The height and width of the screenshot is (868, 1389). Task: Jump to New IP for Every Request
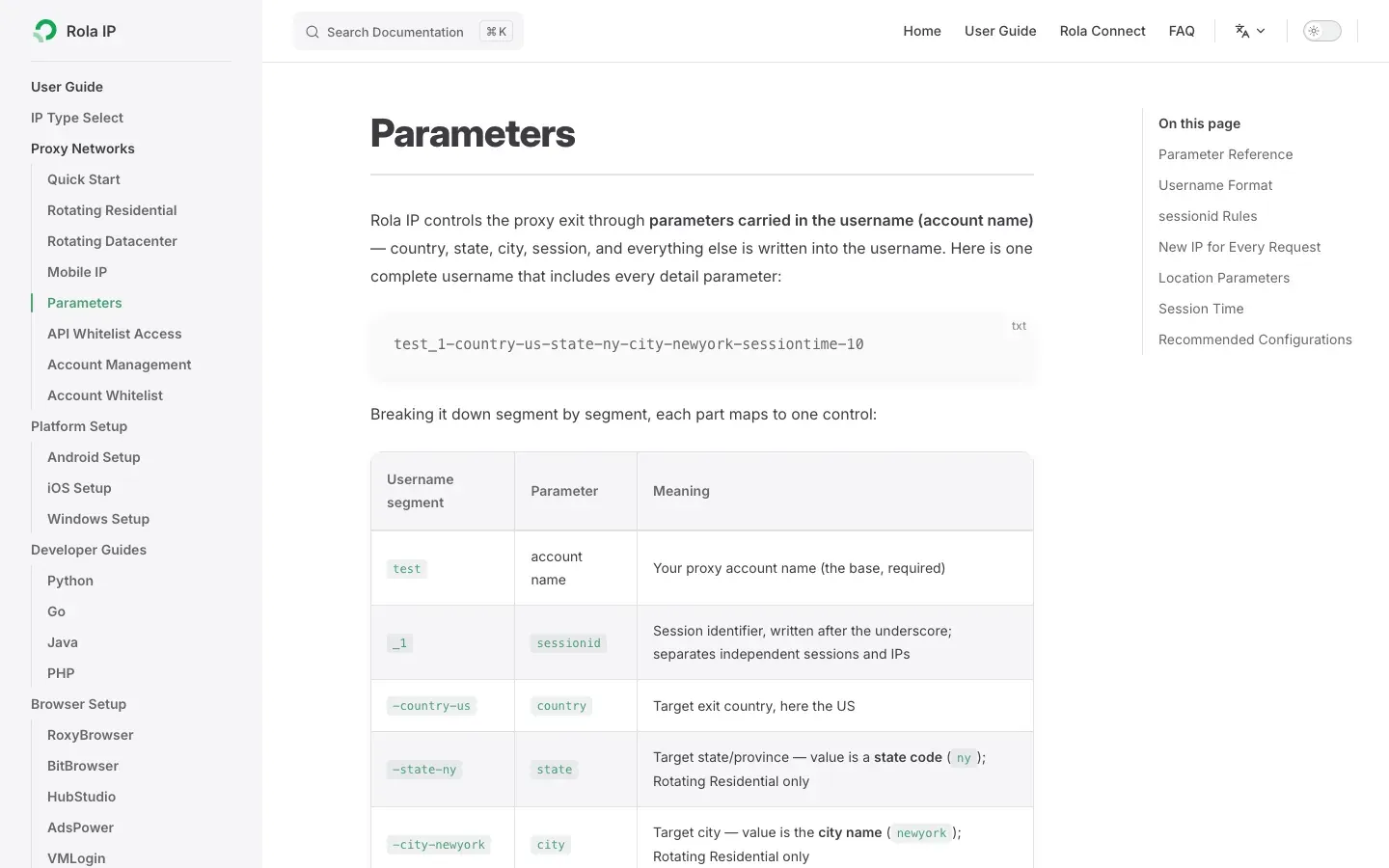1239,247
